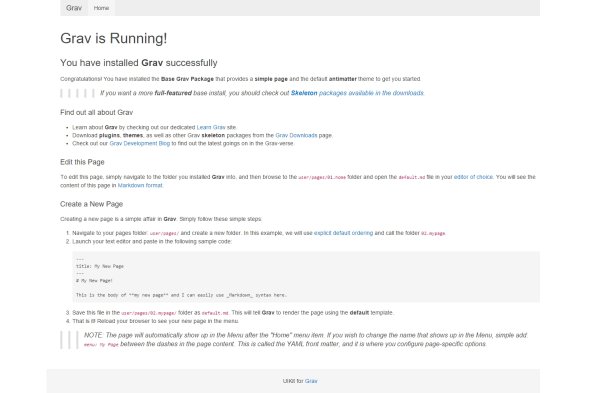Screen dimensions: 600x393
Task: Click the 'Grav is Running!' heading
Action: (x=114, y=38)
